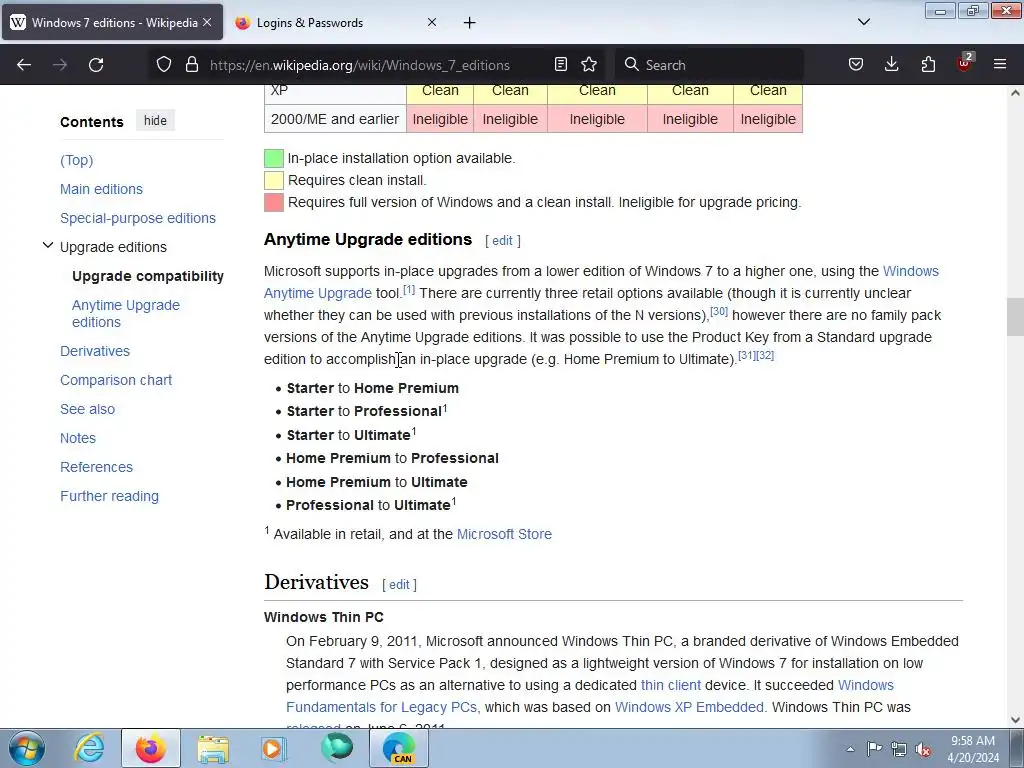Go to Main editions section
The width and height of the screenshot is (1024, 768).
[x=101, y=189]
